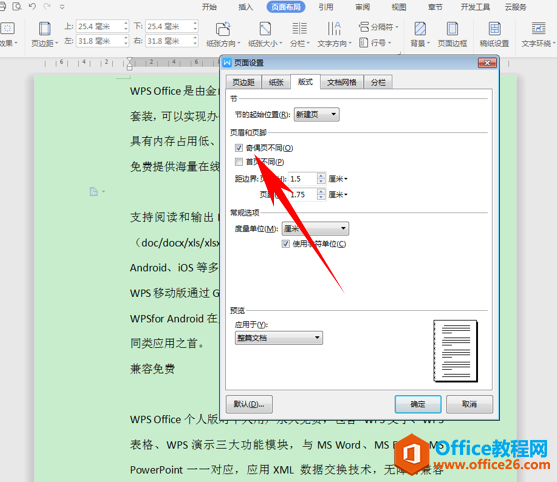The height and width of the screenshot is (482, 557).
Task: Open the View (视图) ribbon tab
Action: pyautogui.click(x=399, y=7)
